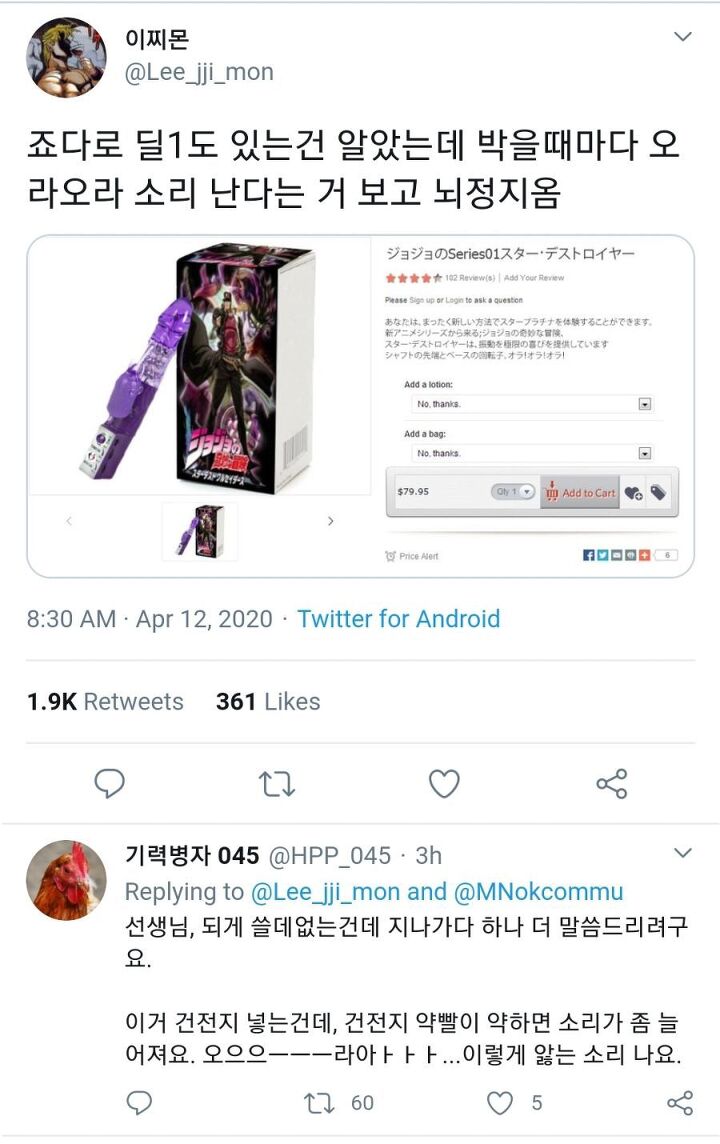
Task: Expand options chevron on HPP_045 reply
Action: tap(683, 853)
